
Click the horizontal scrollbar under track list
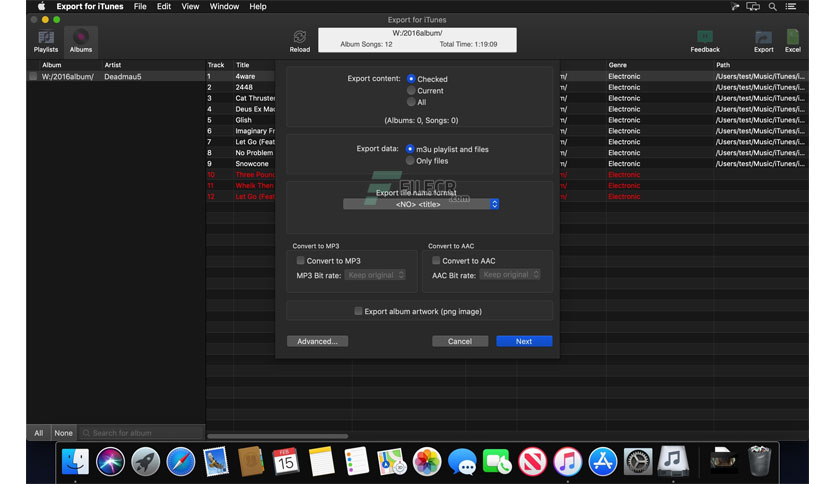click(x=278, y=436)
